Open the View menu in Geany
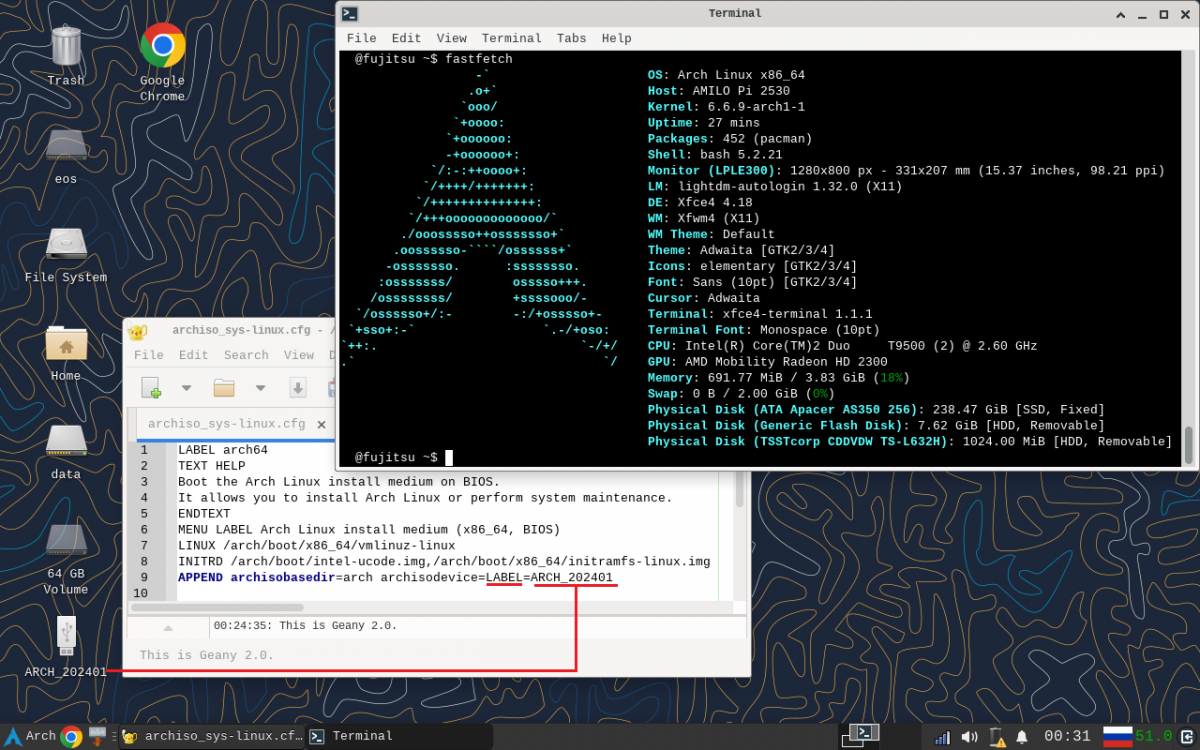The image size is (1200, 750). [x=298, y=355]
